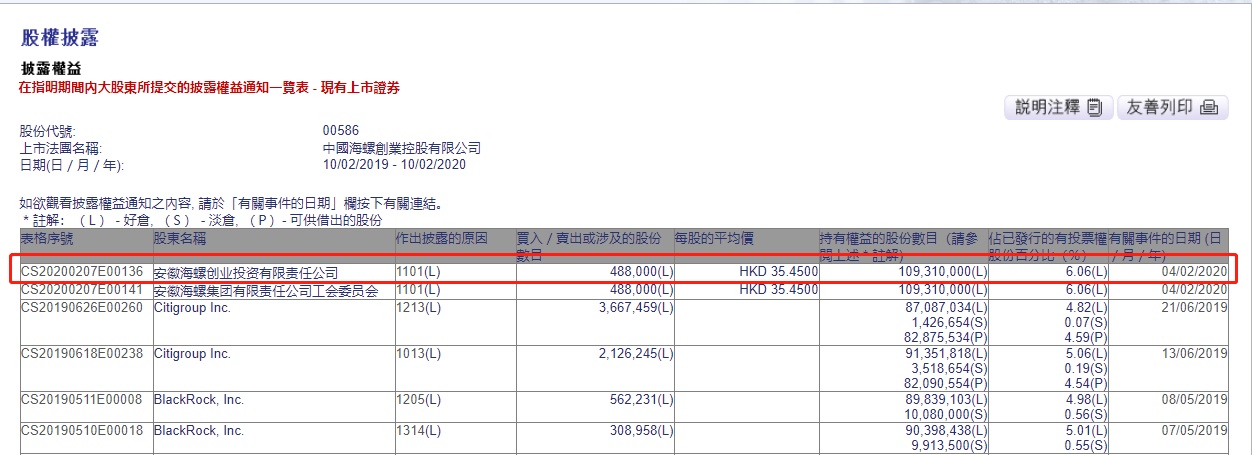Click reason code 1314(L)
This screenshot has width=1252, height=455.
pos(418,430)
